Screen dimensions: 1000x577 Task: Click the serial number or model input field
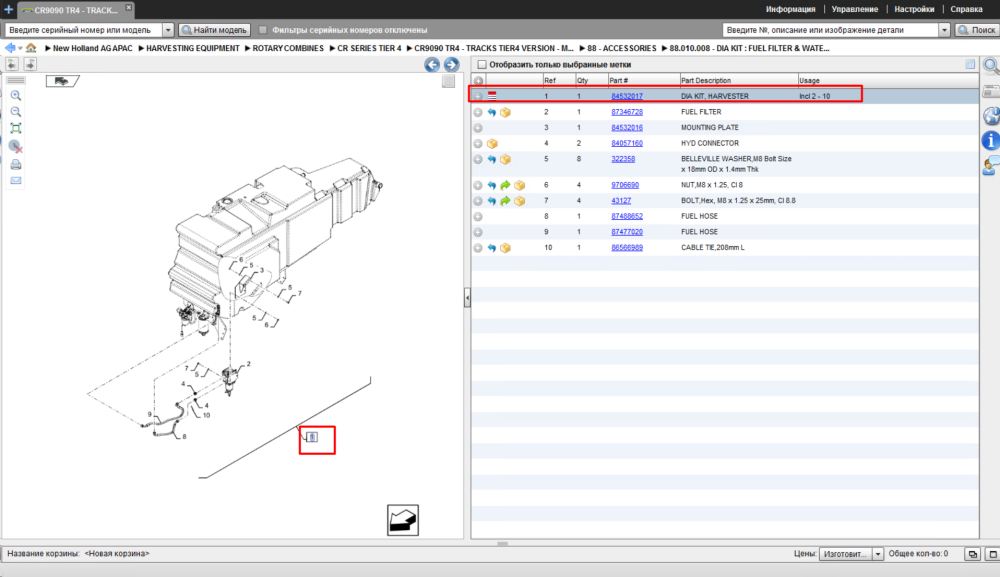[84, 30]
